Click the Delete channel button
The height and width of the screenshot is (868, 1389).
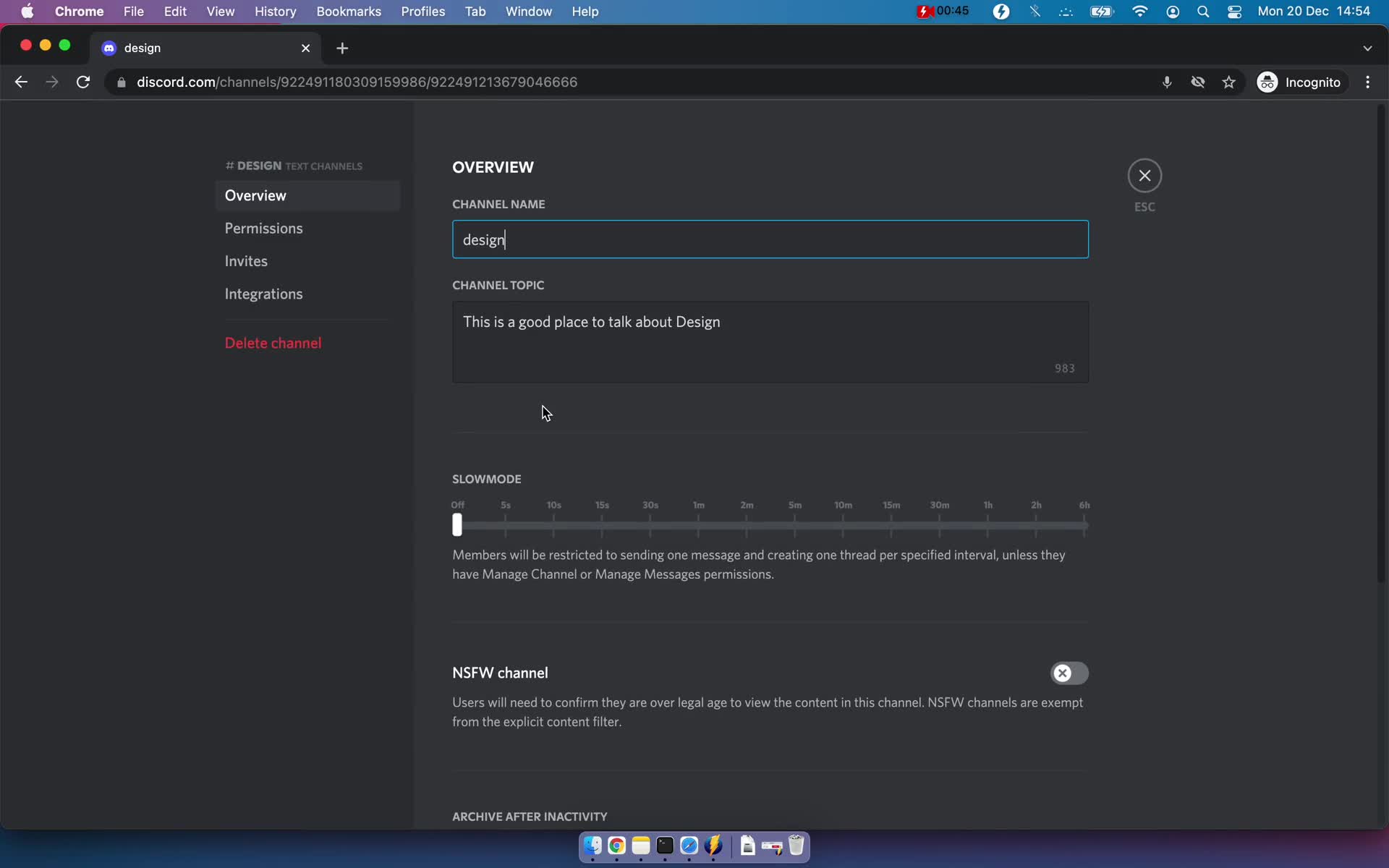273,343
